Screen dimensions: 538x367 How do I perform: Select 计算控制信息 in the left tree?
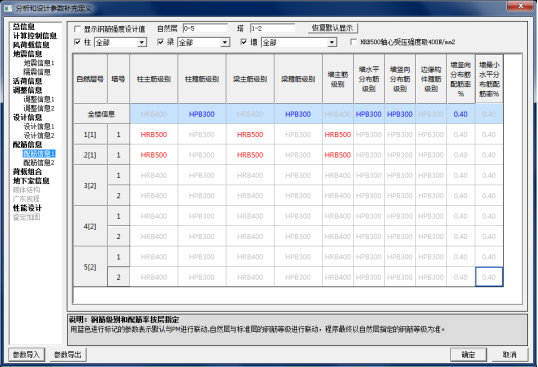coord(35,36)
